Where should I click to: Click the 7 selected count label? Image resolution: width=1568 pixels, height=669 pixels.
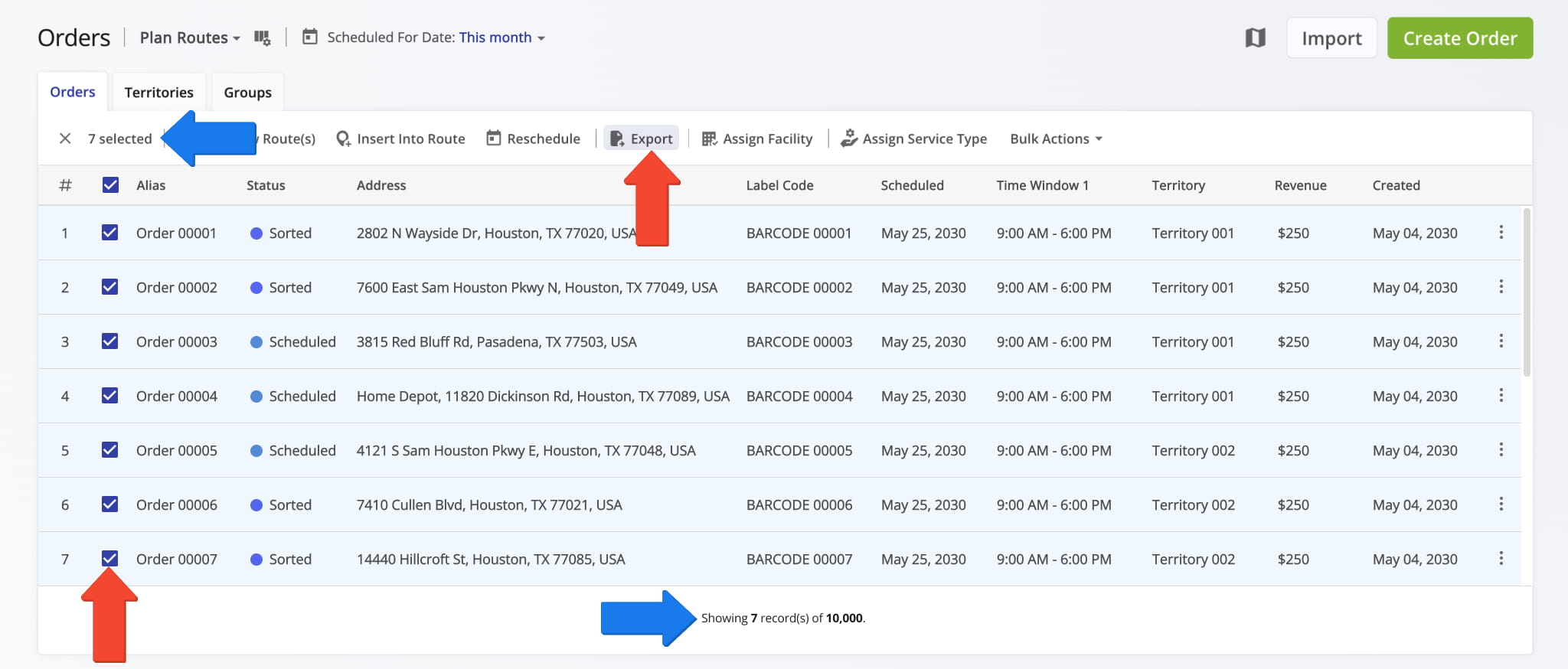(119, 139)
